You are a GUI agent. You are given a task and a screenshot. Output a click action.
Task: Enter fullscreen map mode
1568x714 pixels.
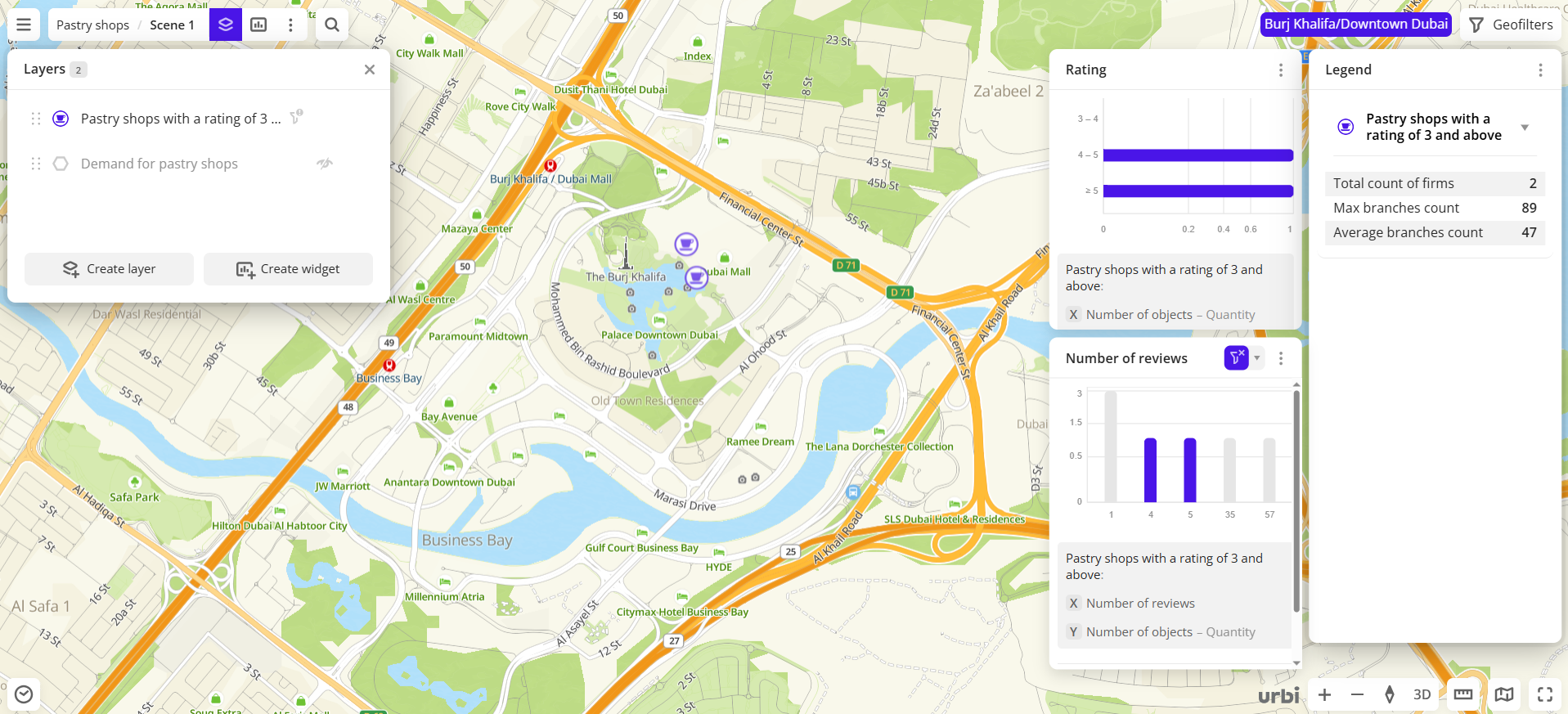click(x=1544, y=694)
